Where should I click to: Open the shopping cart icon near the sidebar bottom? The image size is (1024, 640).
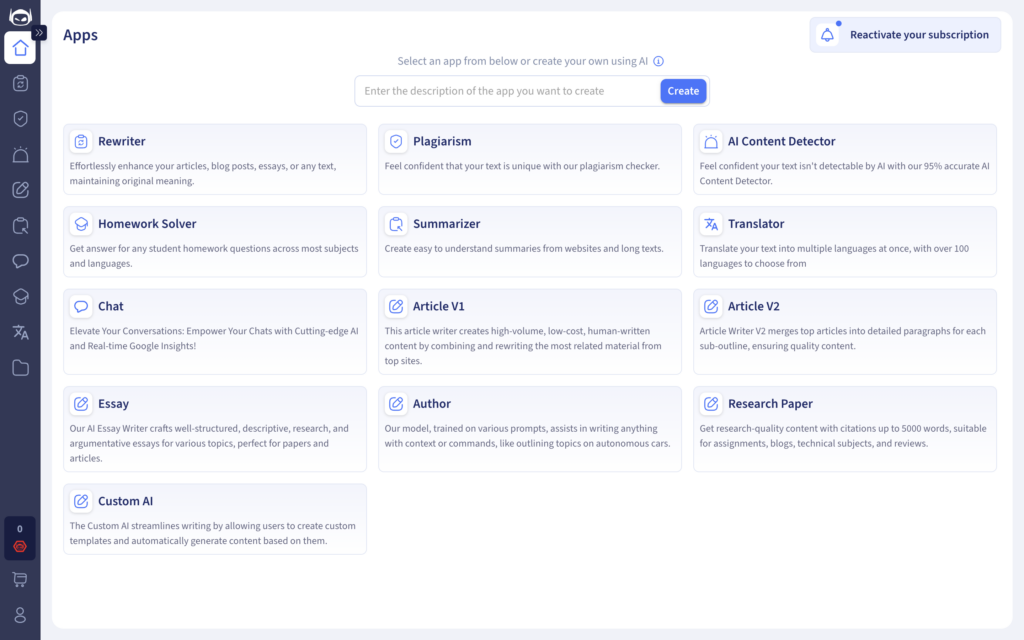point(20,578)
